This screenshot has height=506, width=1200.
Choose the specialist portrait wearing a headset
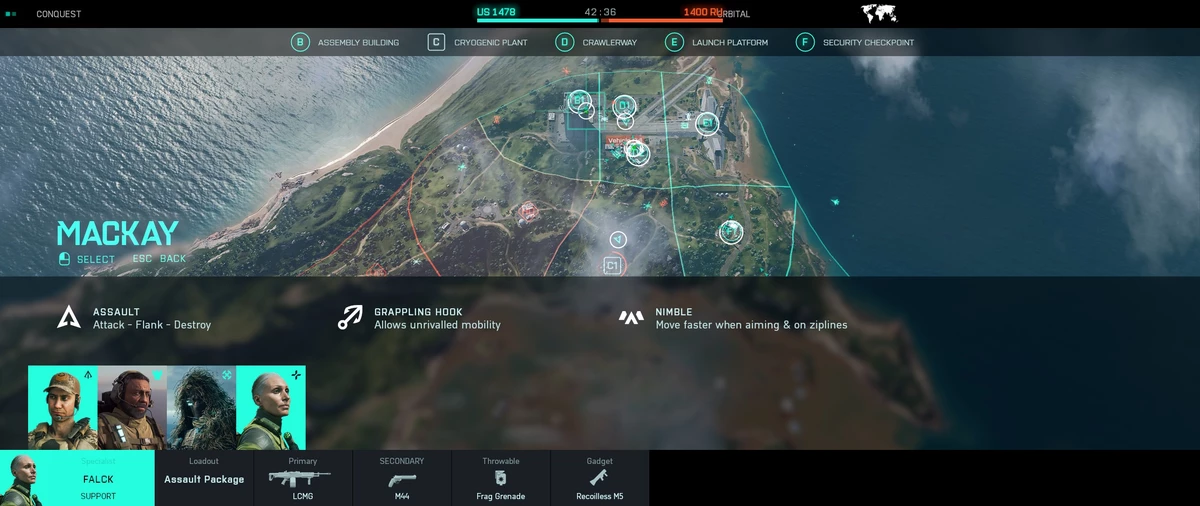(132, 407)
